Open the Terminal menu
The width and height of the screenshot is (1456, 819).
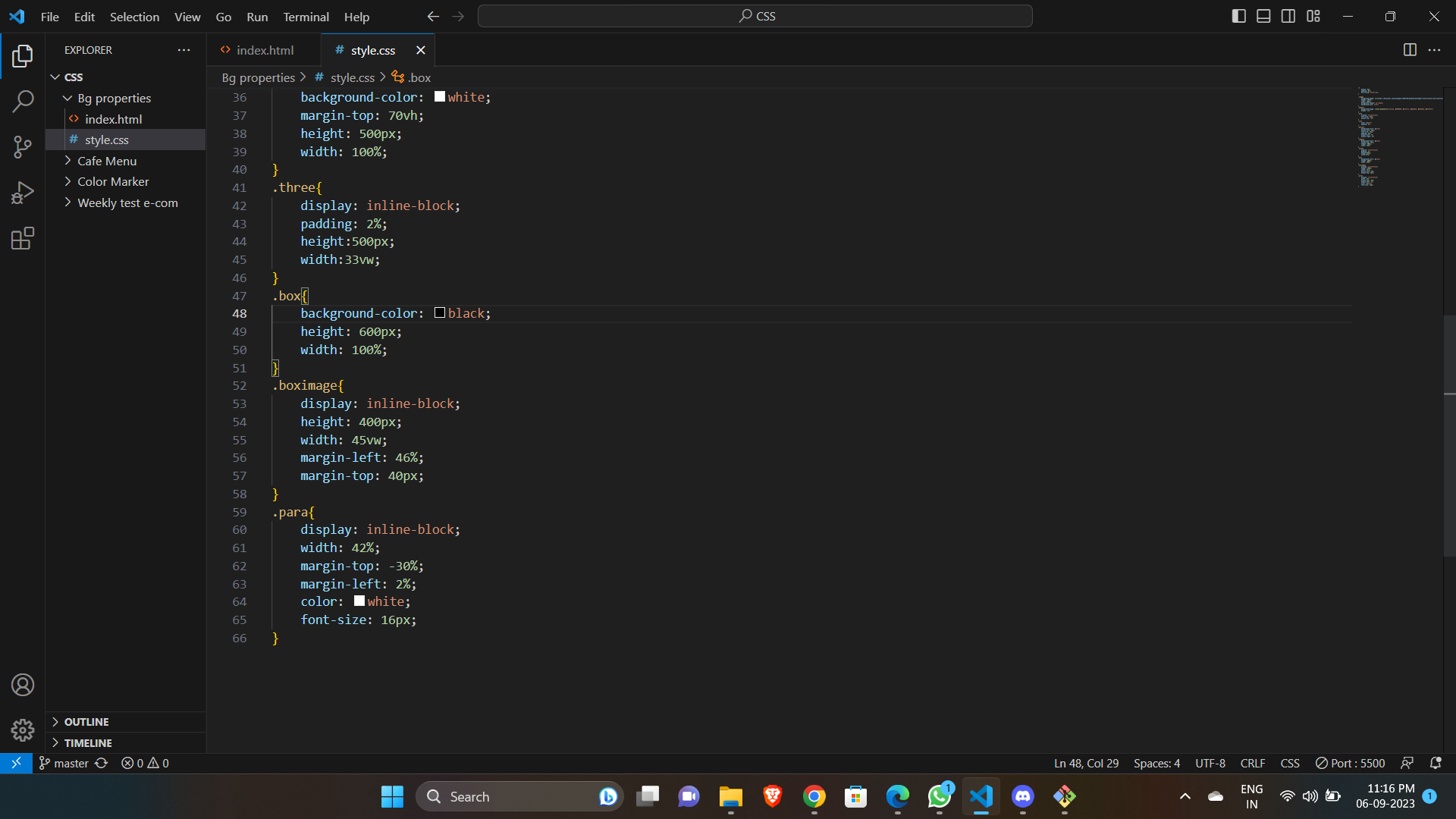tap(306, 17)
